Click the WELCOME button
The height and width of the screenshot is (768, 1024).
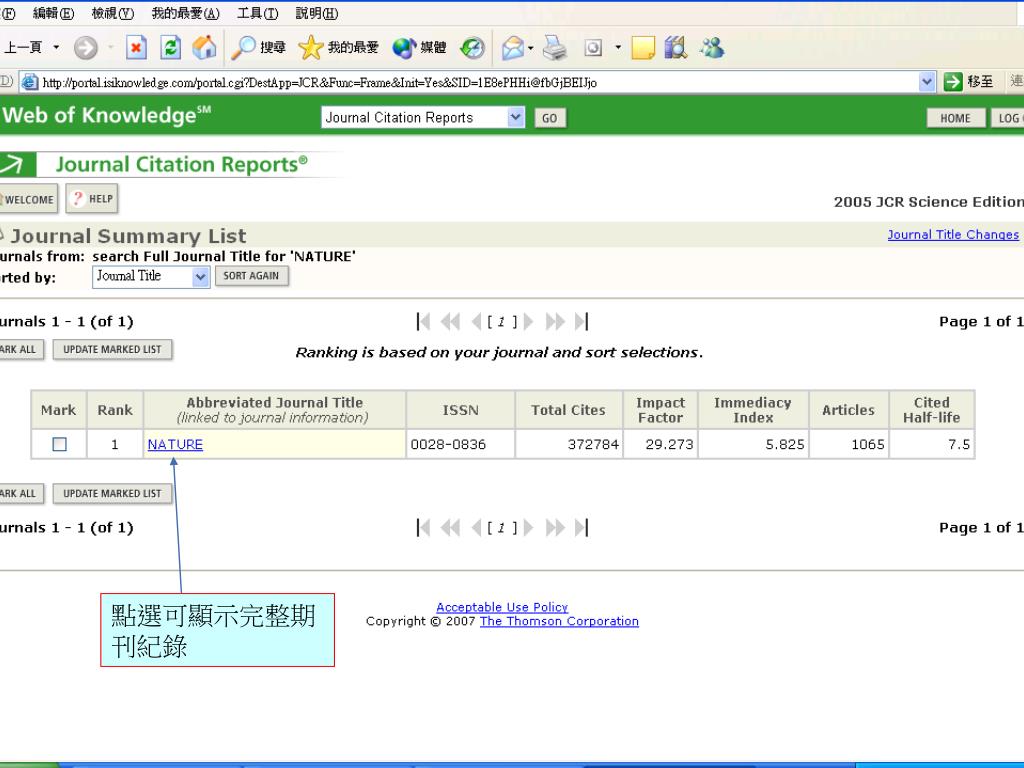coord(27,199)
